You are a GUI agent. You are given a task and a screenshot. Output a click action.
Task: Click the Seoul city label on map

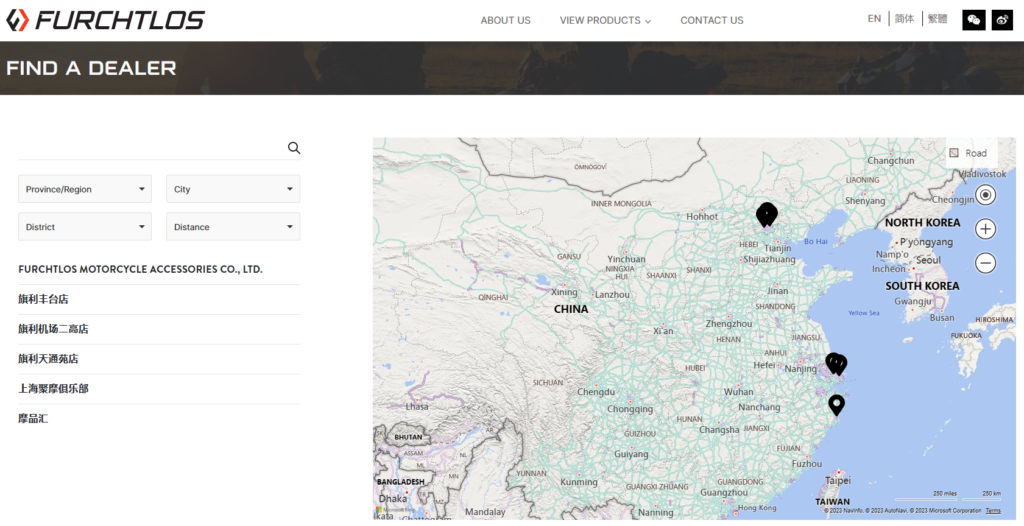(928, 260)
